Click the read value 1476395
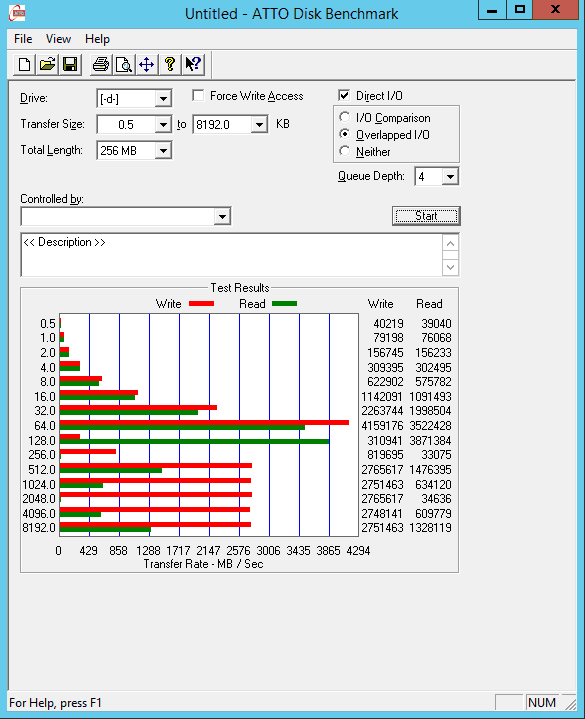Image resolution: width=585 pixels, height=719 pixels. click(430, 470)
